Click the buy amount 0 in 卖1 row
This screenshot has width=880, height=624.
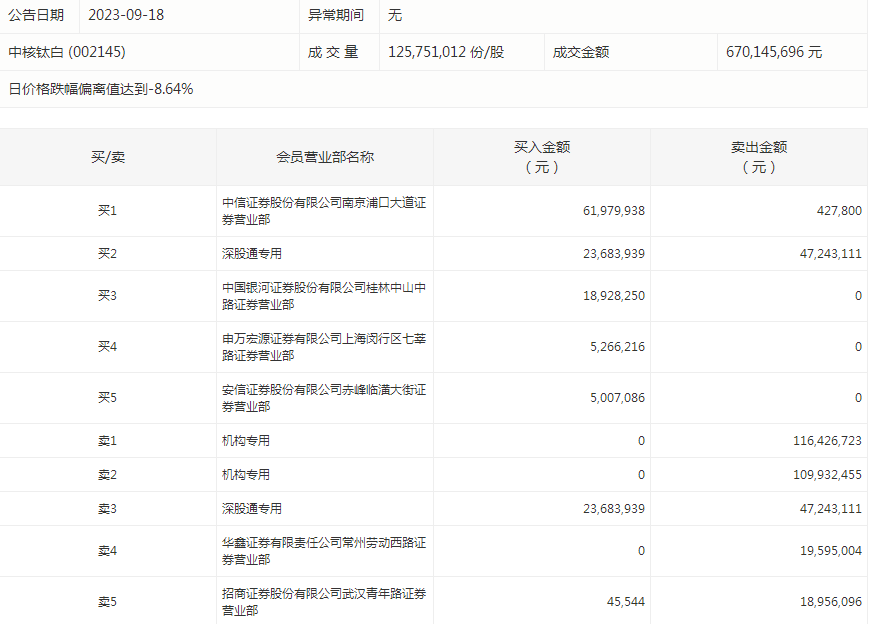(641, 441)
